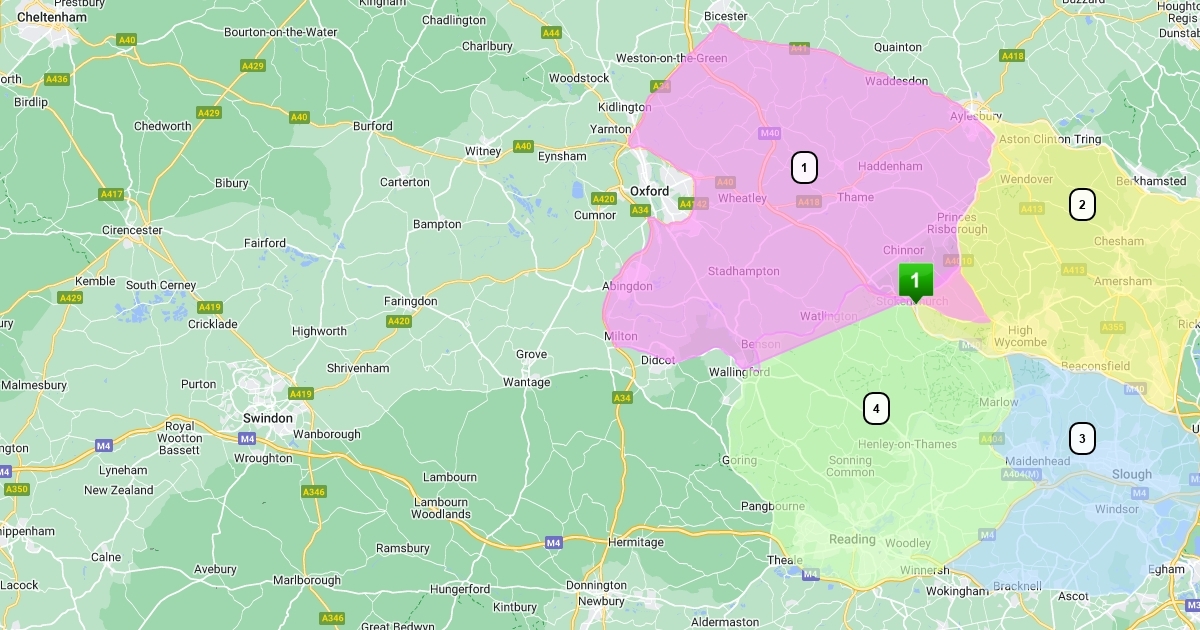Click the A350 road shield on the left edge

pos(17,489)
